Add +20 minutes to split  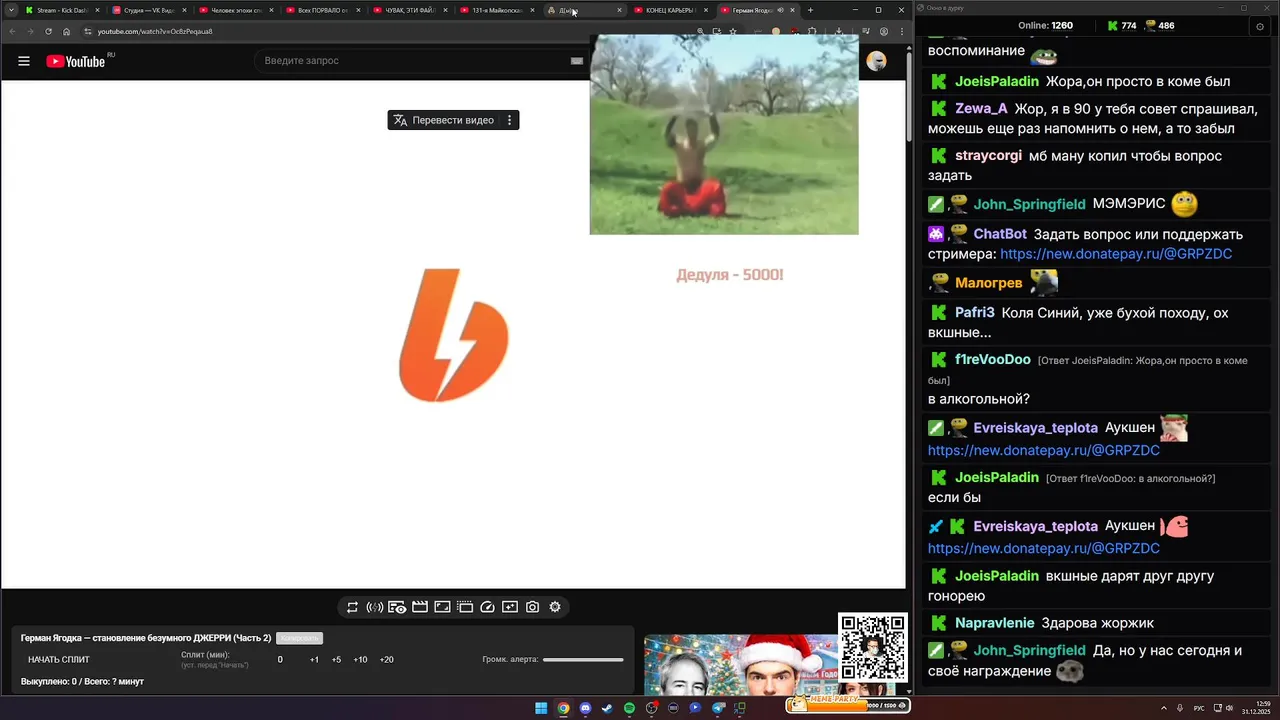[387, 660]
